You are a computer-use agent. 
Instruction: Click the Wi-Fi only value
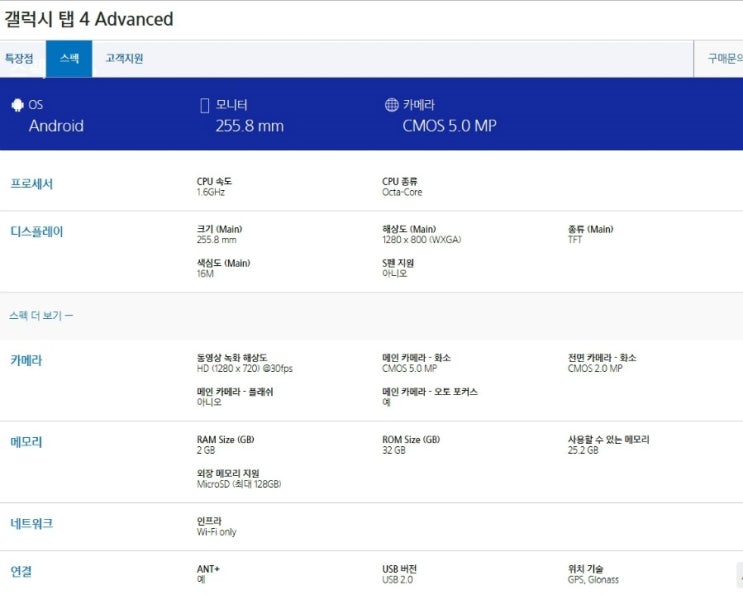(217, 532)
